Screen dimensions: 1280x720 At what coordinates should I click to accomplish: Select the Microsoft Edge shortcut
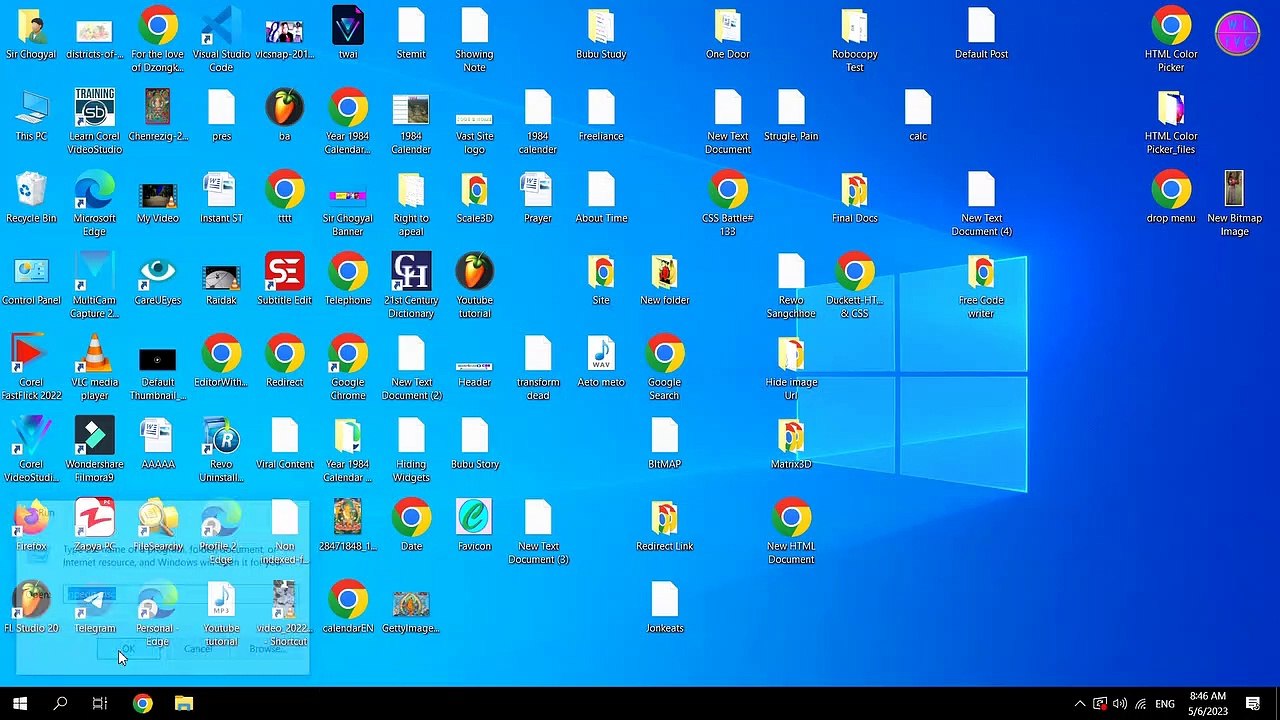(94, 204)
